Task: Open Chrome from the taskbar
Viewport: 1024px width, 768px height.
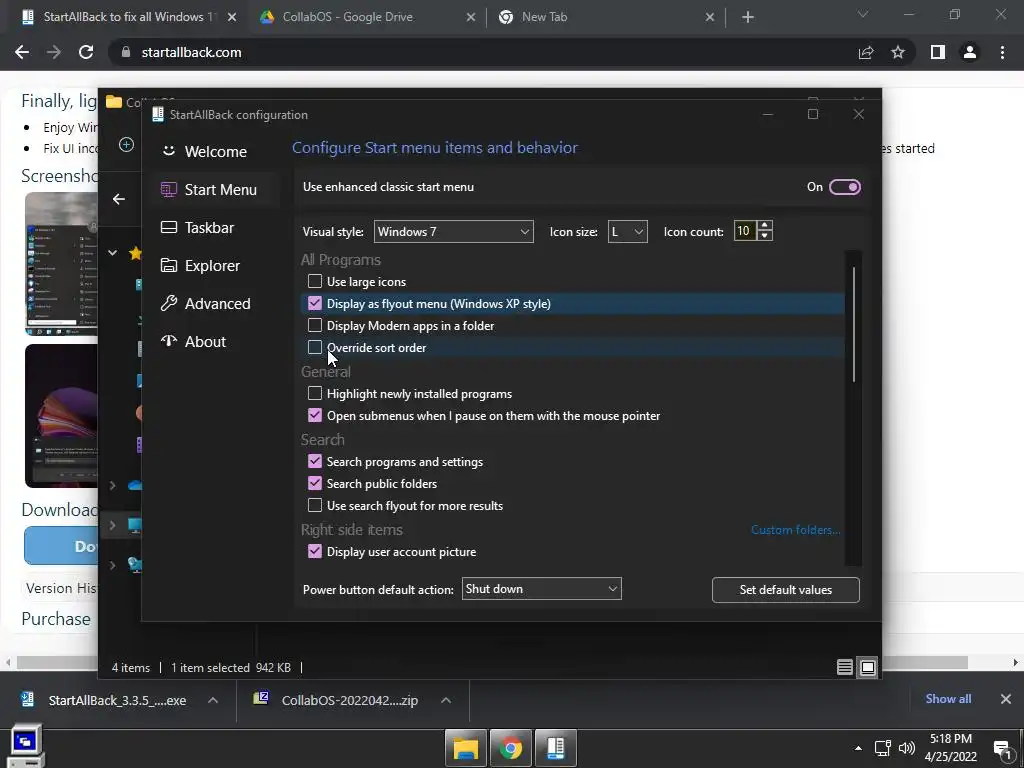Action: (x=511, y=748)
